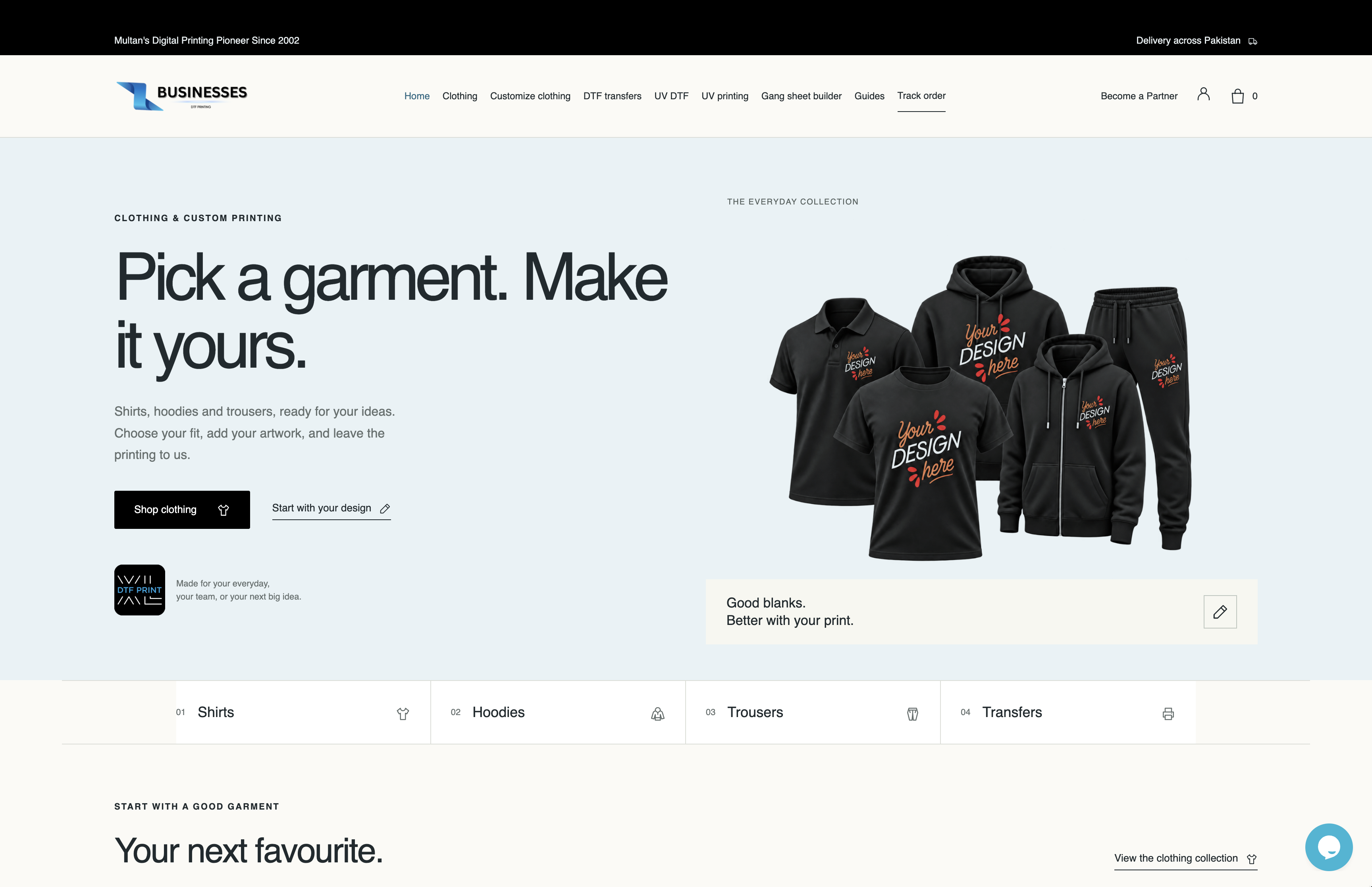Click the hoodie icon in Hoodies tile
Image resolution: width=1372 pixels, height=887 pixels.
[657, 713]
